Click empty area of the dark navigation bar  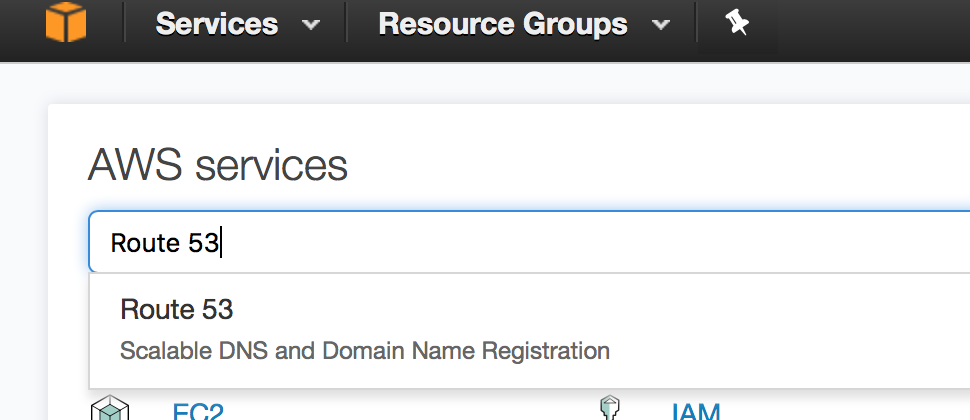click(x=870, y=25)
